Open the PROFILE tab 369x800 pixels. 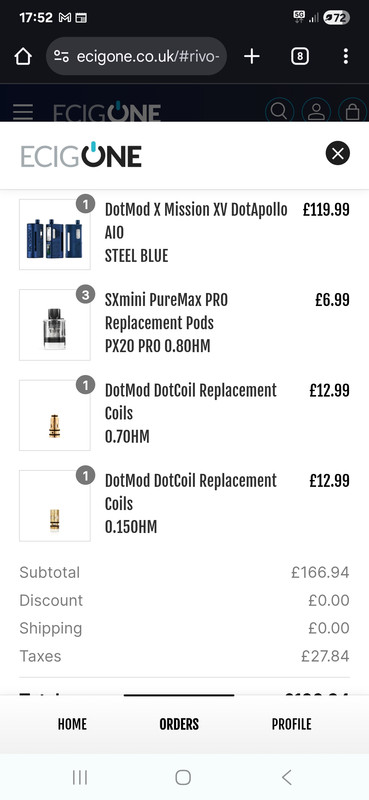291,724
